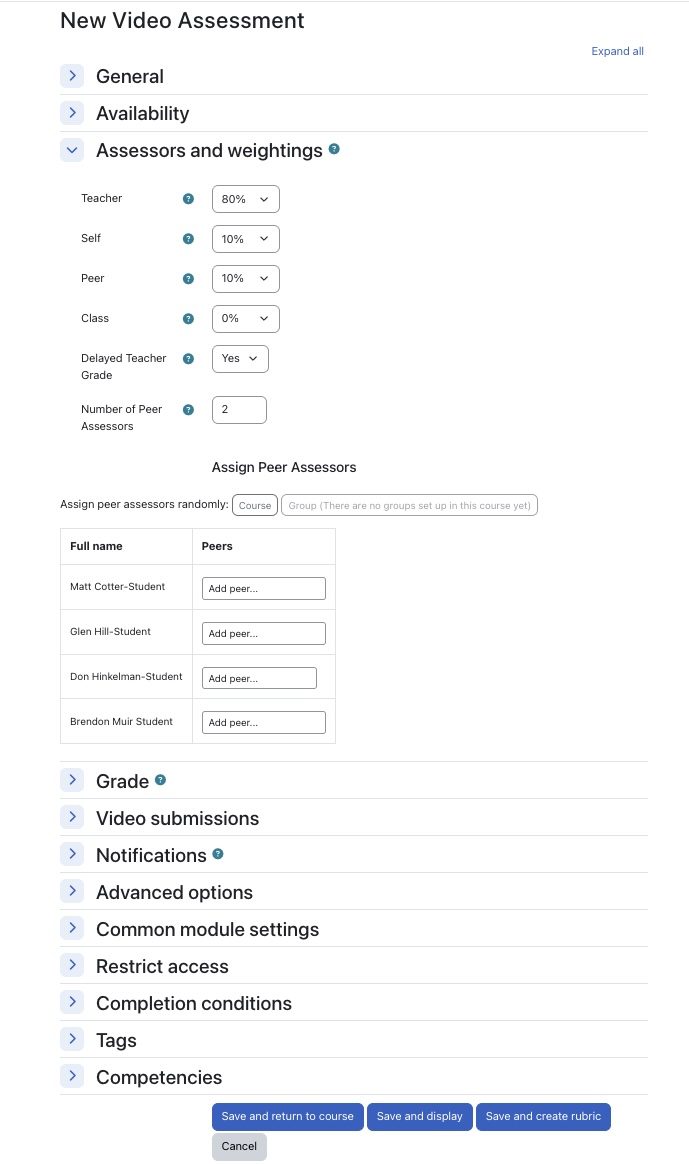689x1164 pixels.
Task: Show help icon next to Grade section
Action: coord(160,780)
